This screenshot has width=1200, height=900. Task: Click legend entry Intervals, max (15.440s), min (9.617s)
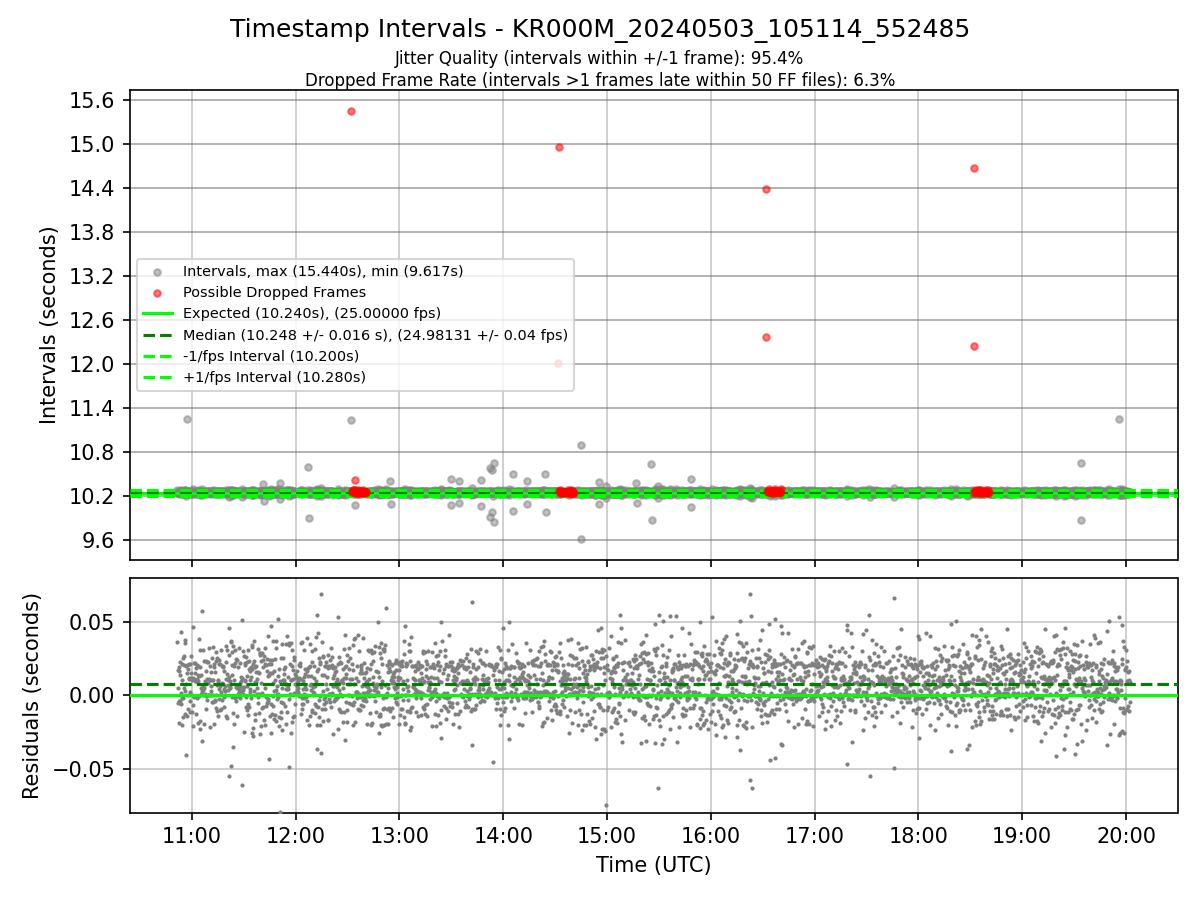(323, 271)
